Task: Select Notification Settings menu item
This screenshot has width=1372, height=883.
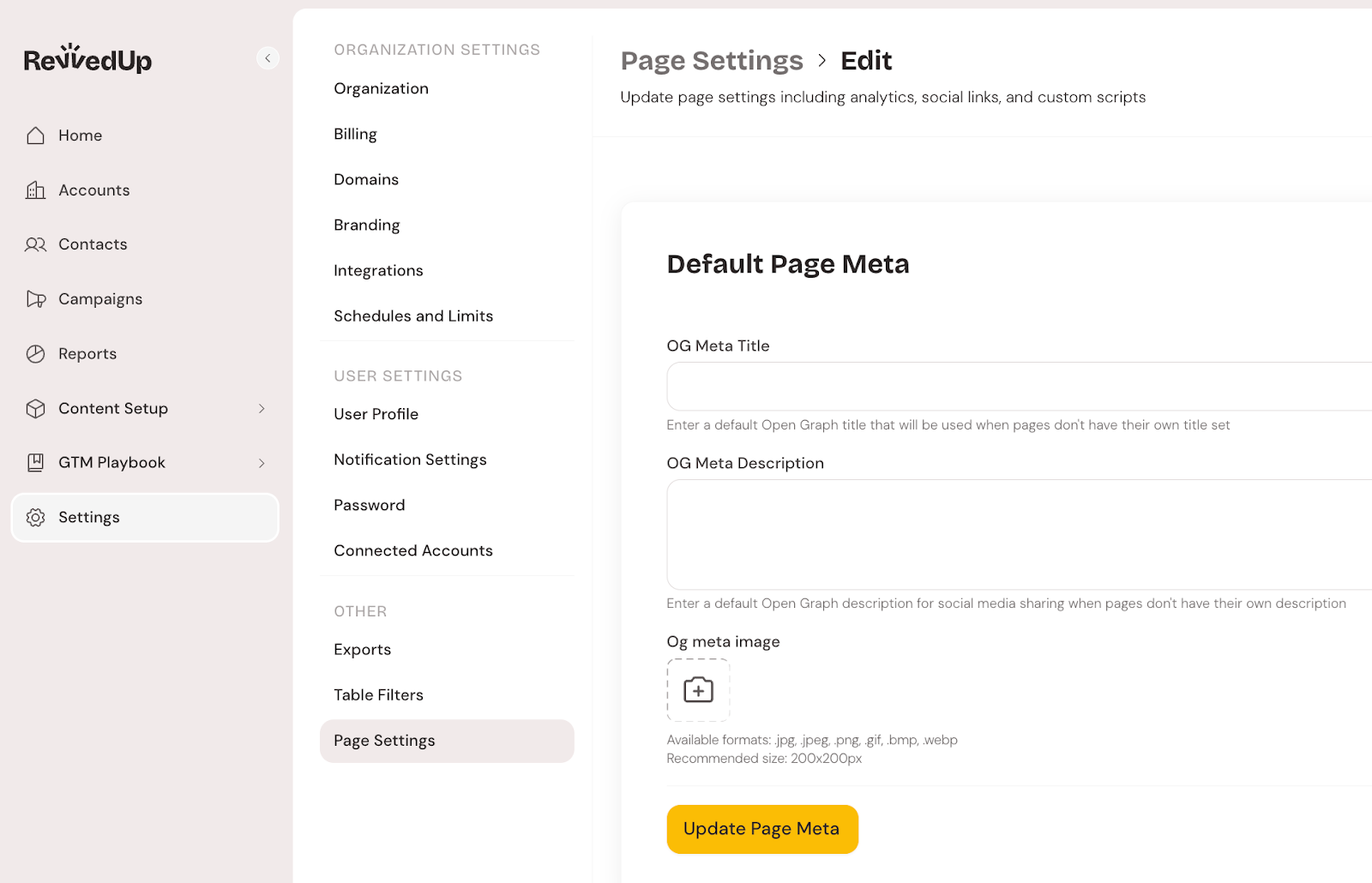Action: point(410,460)
